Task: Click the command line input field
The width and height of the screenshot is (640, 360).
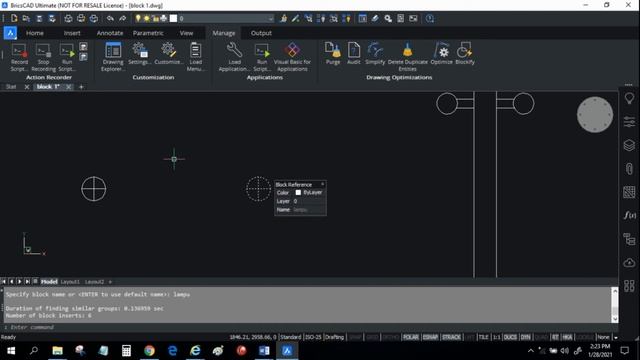Action: tap(310, 327)
